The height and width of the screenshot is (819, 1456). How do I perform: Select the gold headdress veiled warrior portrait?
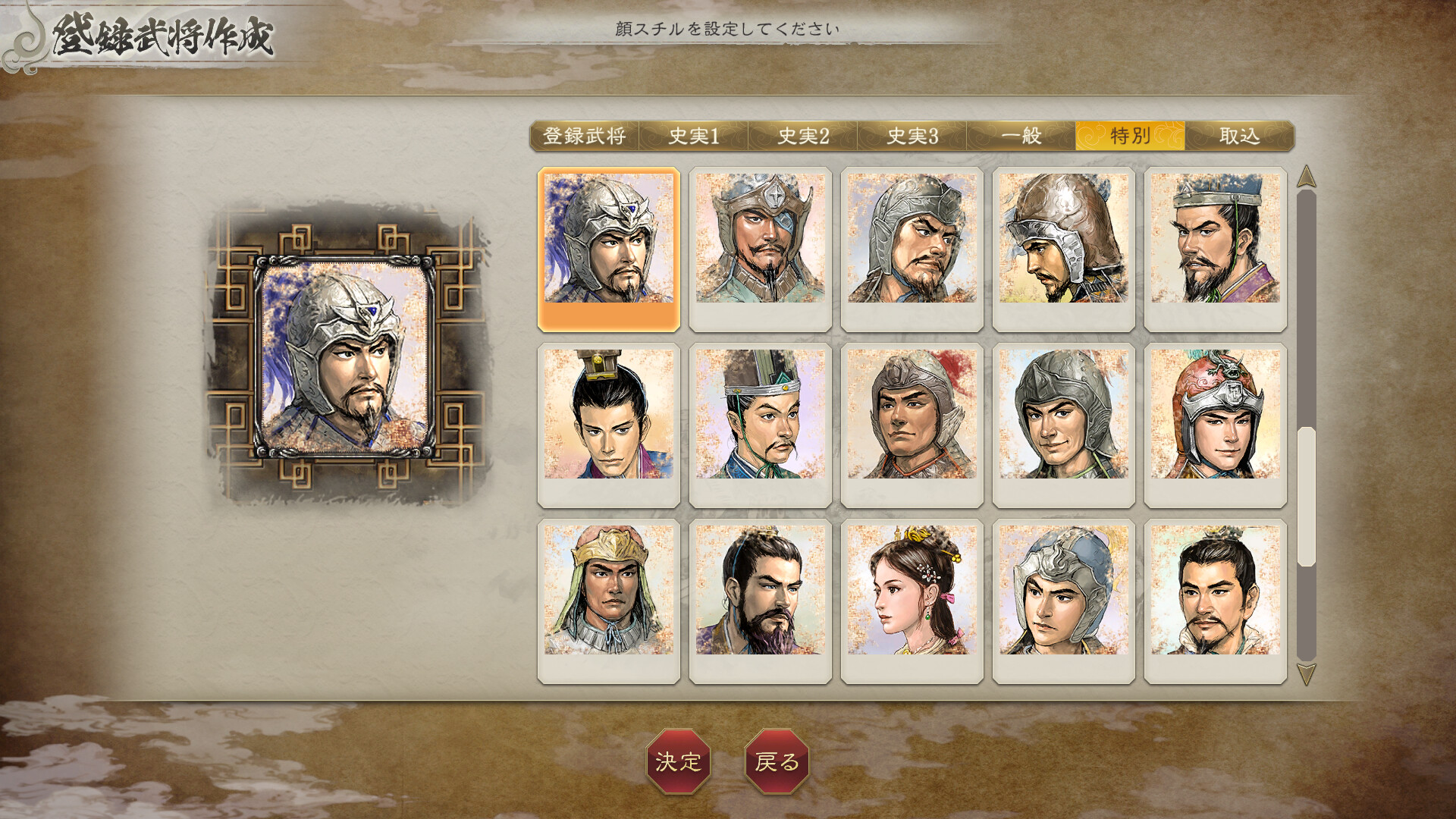tap(609, 601)
